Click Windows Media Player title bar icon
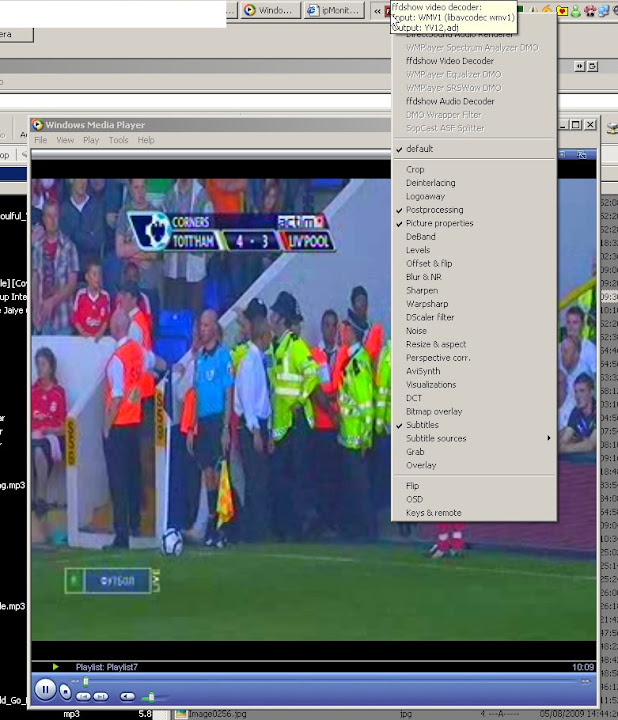Image resolution: width=618 pixels, height=720 pixels. coord(38,124)
